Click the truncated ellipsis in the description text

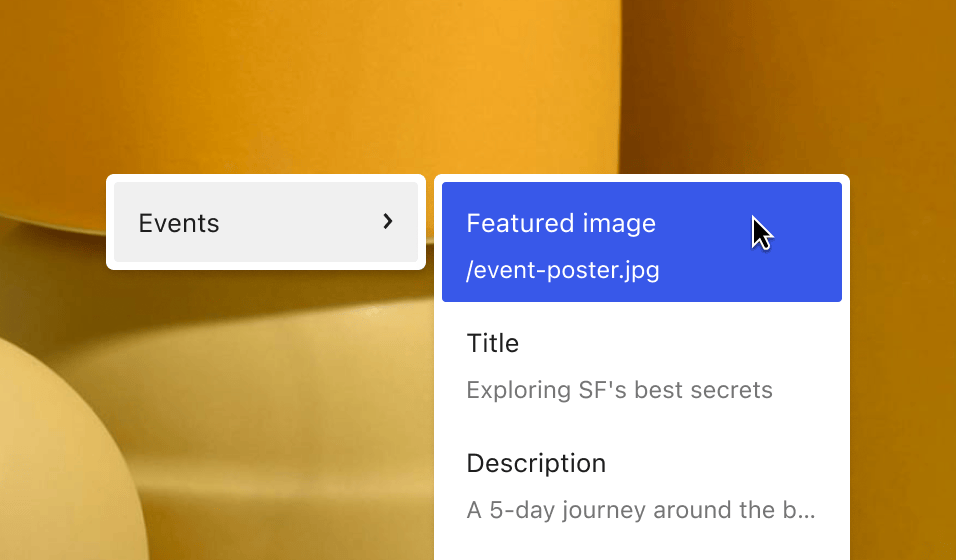[x=809, y=512]
